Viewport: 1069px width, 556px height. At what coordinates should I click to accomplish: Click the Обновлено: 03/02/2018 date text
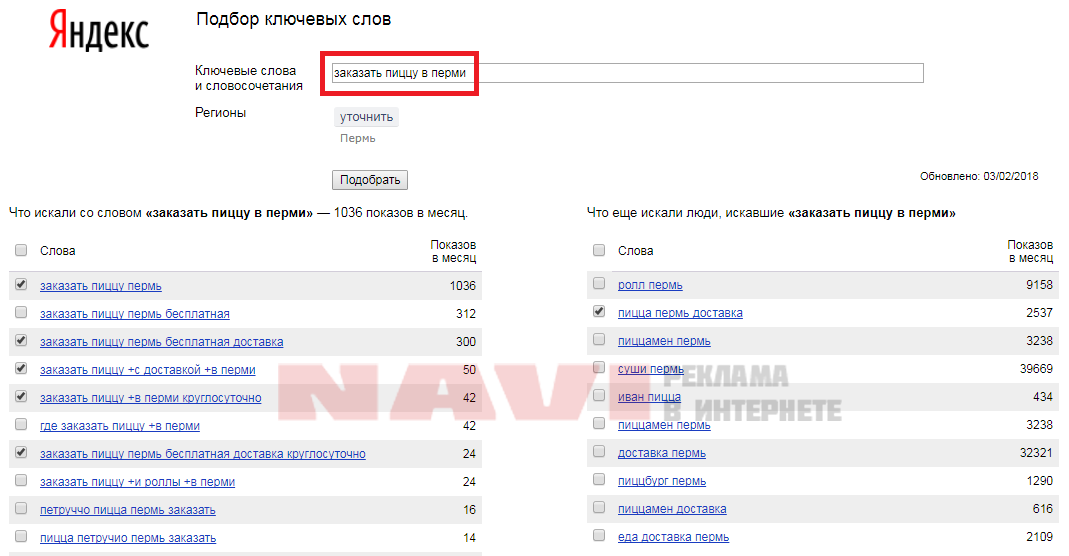[979, 176]
